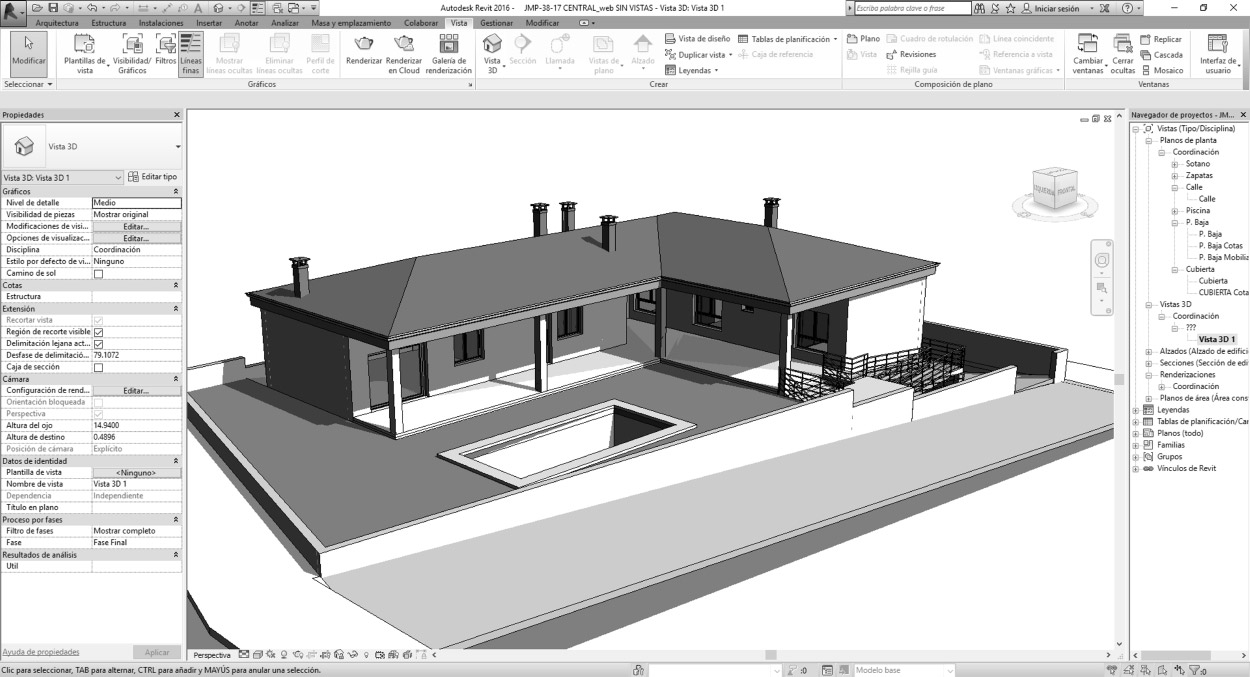The width and height of the screenshot is (1250, 677).
Task: Switch to the Arquitectura ribbon tab
Action: pyautogui.click(x=57, y=22)
